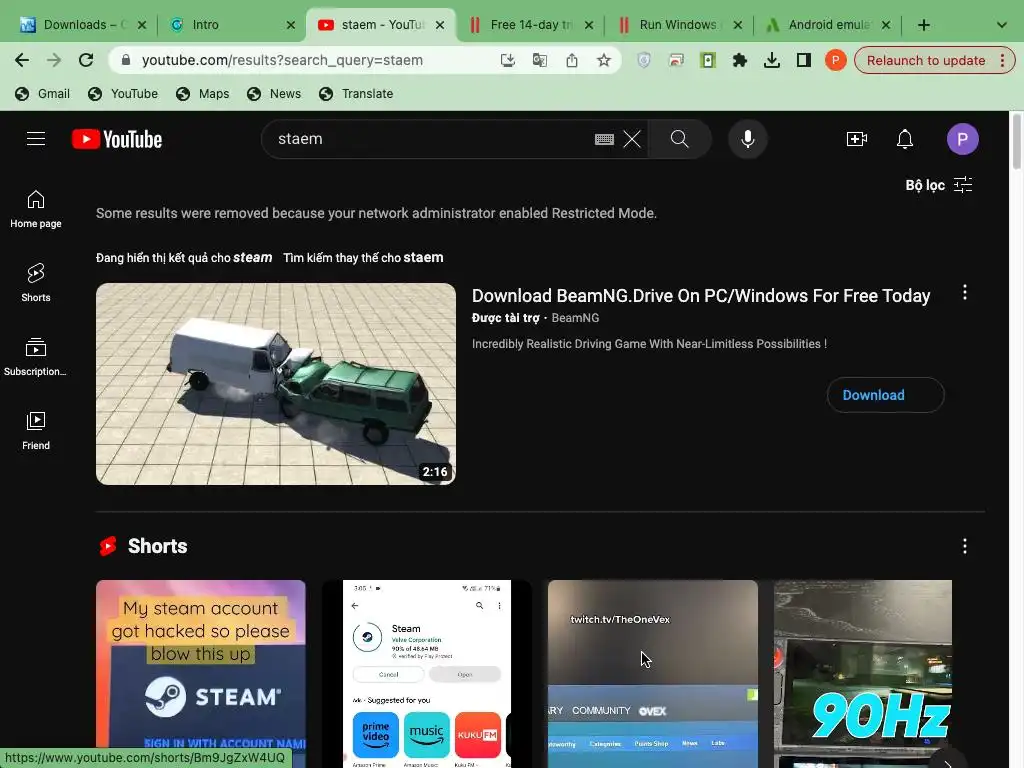Open the Maps bookmark

tap(202, 94)
